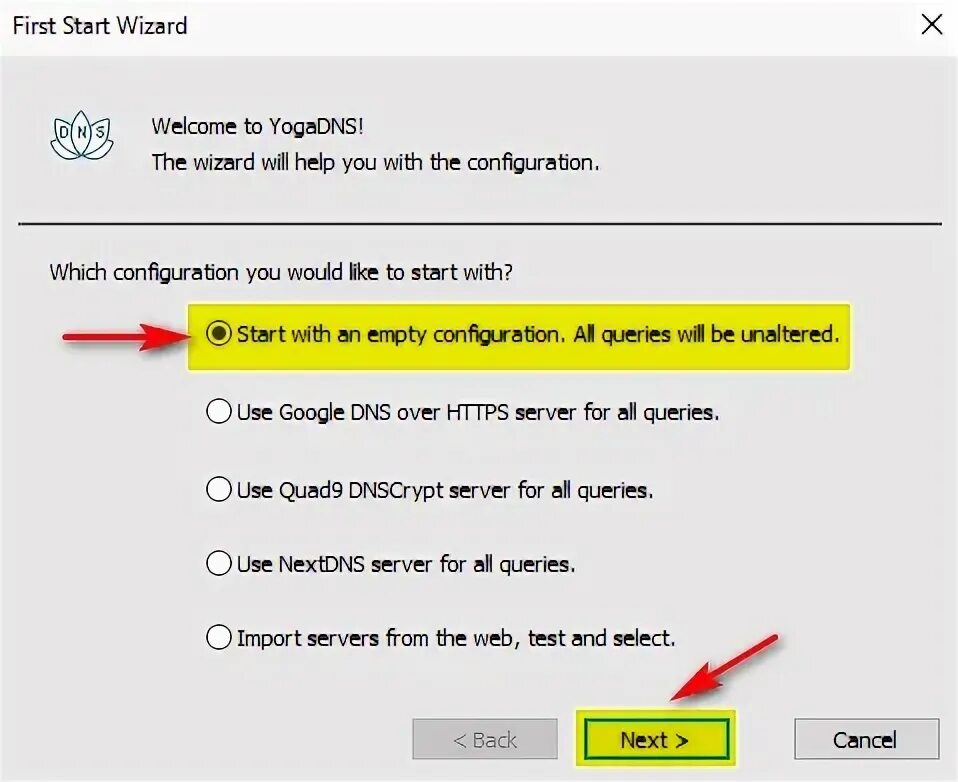958x782 pixels.
Task: Click the red arrow pointing at Next button
Action: click(x=724, y=667)
